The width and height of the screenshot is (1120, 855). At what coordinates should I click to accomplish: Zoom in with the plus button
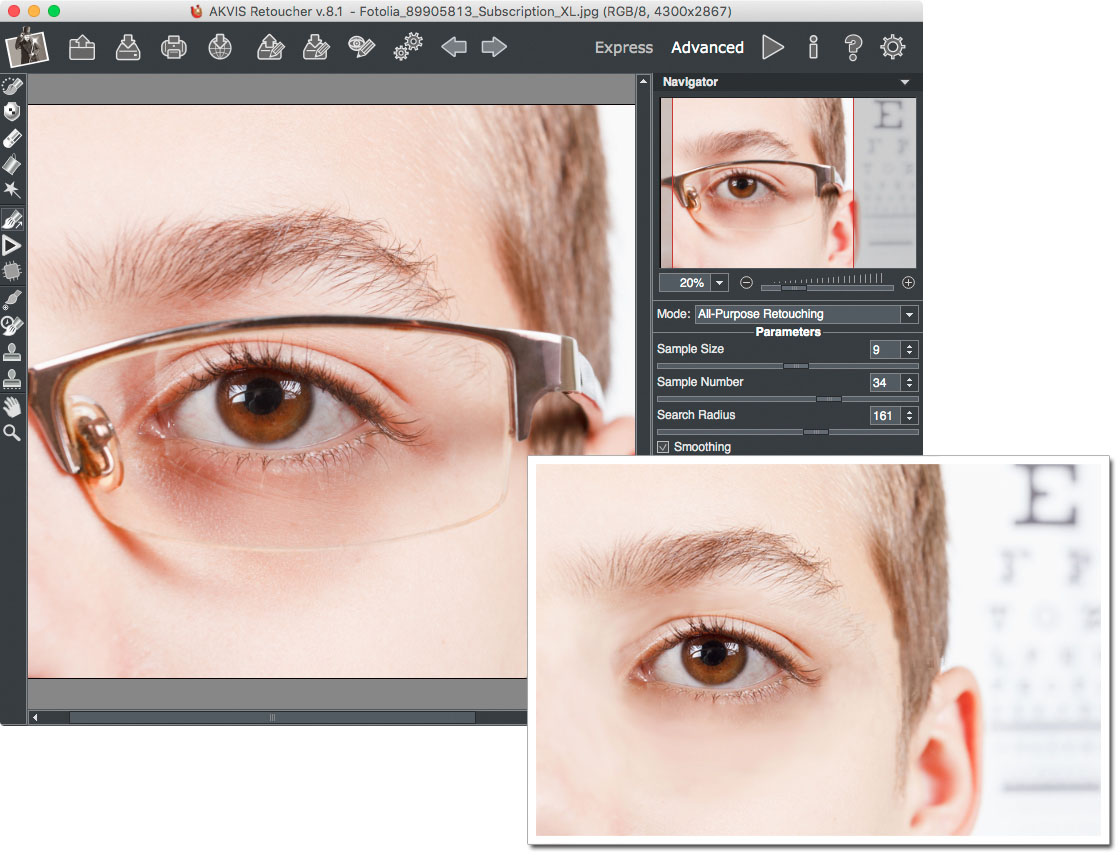point(908,283)
